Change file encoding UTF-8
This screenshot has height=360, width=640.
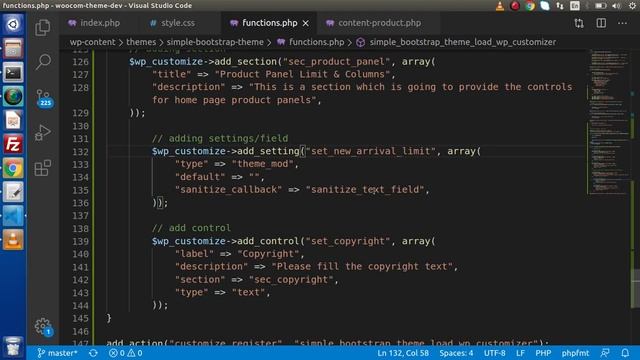pyautogui.click(x=494, y=353)
